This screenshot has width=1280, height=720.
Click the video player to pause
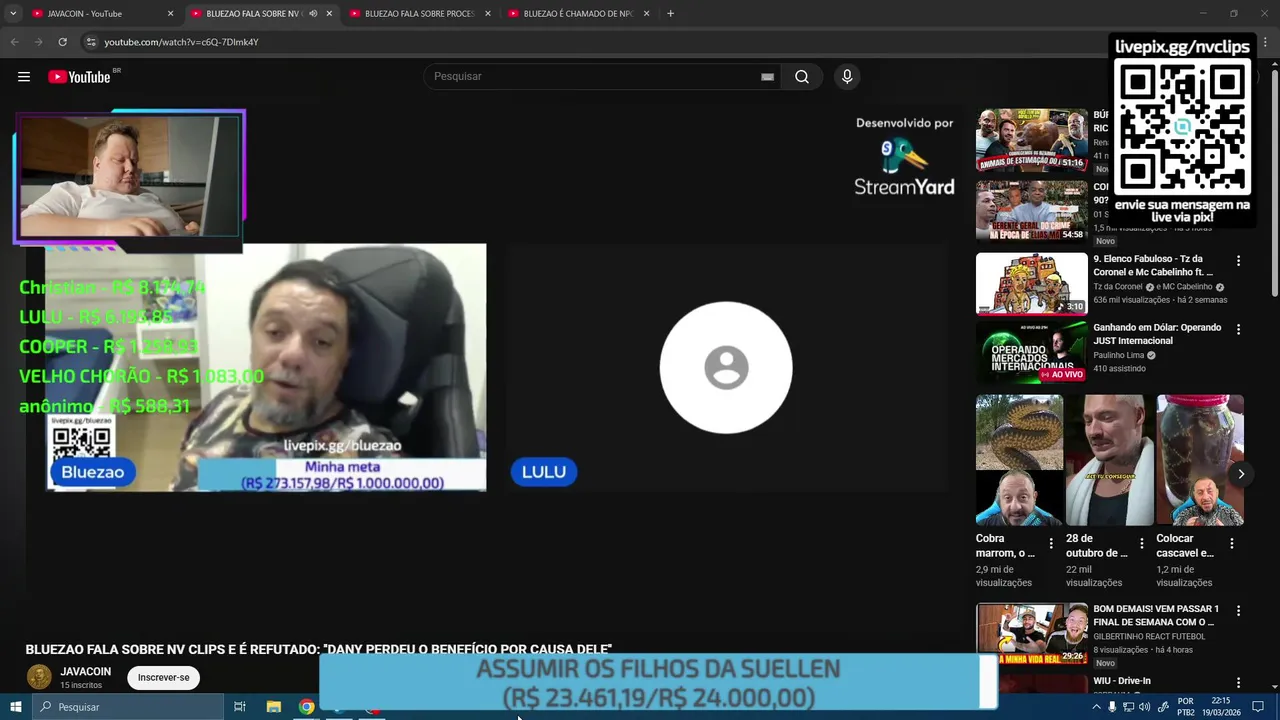pyautogui.click(x=487, y=367)
